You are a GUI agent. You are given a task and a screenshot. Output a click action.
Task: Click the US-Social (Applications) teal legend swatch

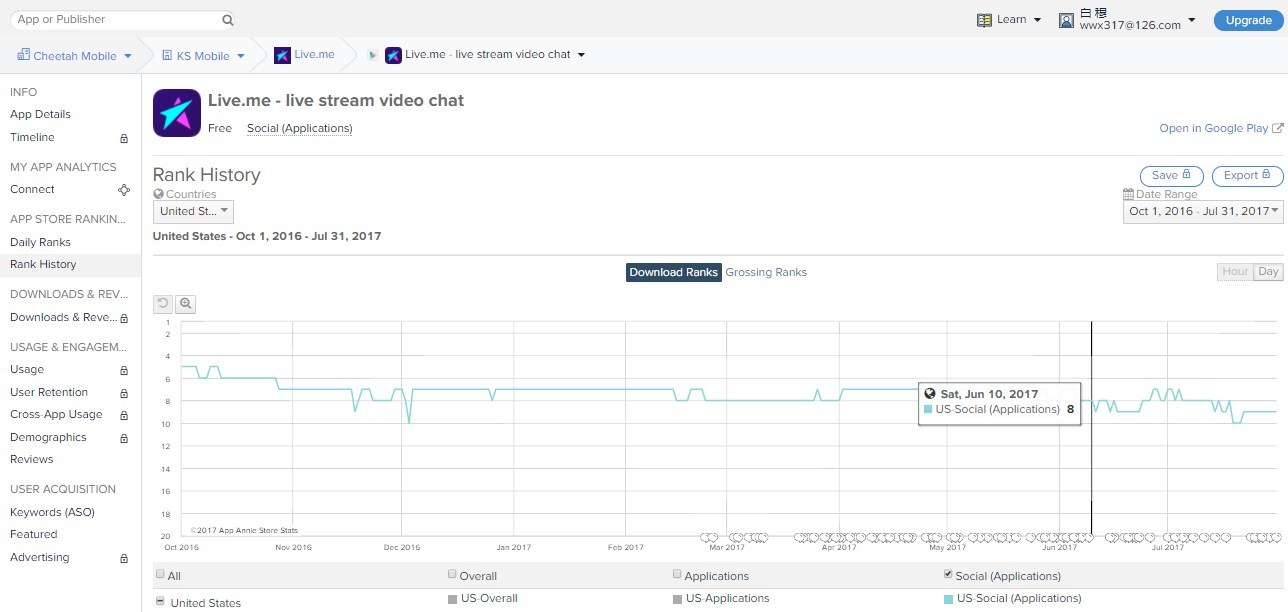pos(949,599)
